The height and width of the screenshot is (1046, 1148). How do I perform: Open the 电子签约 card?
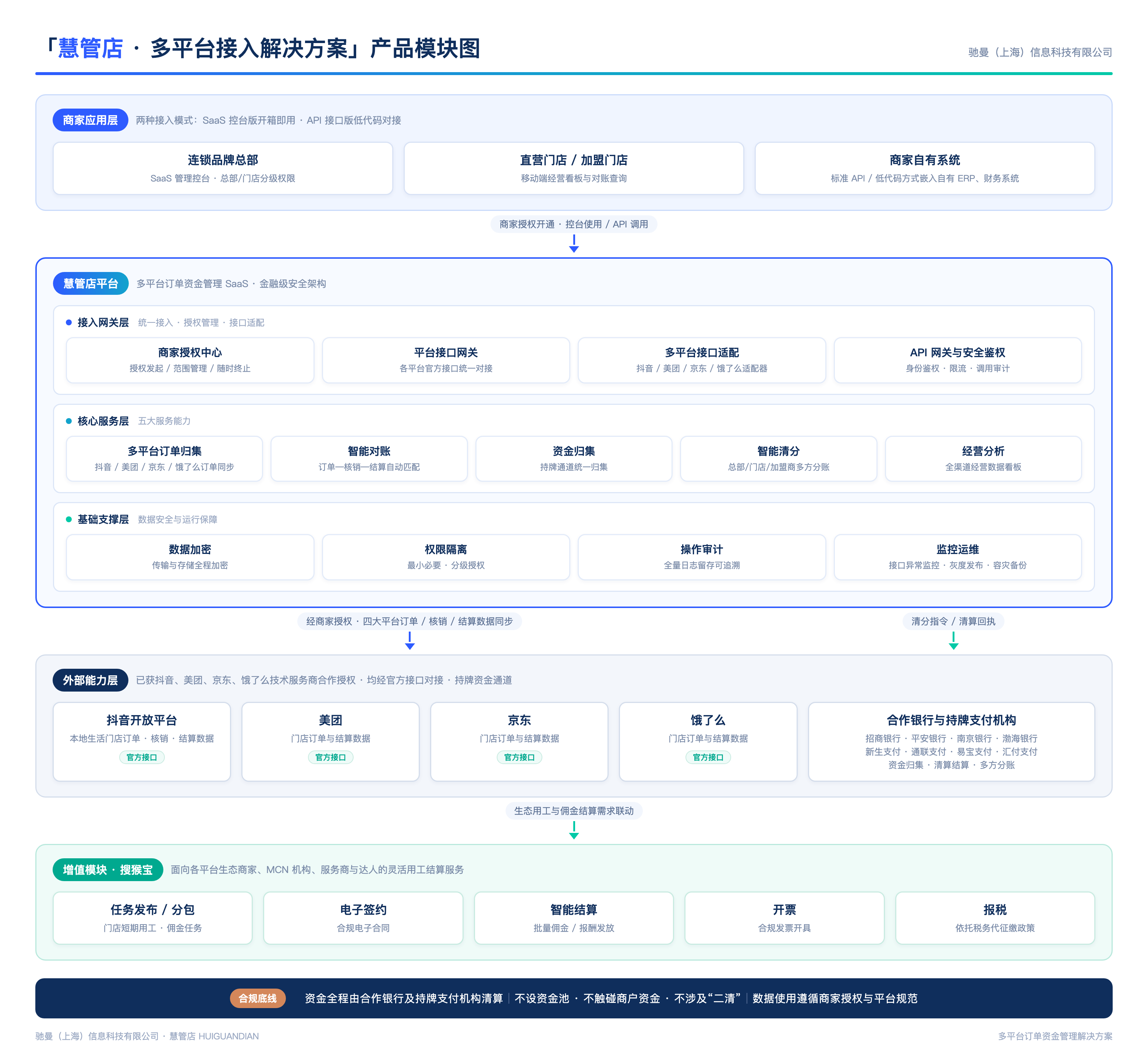point(363,918)
